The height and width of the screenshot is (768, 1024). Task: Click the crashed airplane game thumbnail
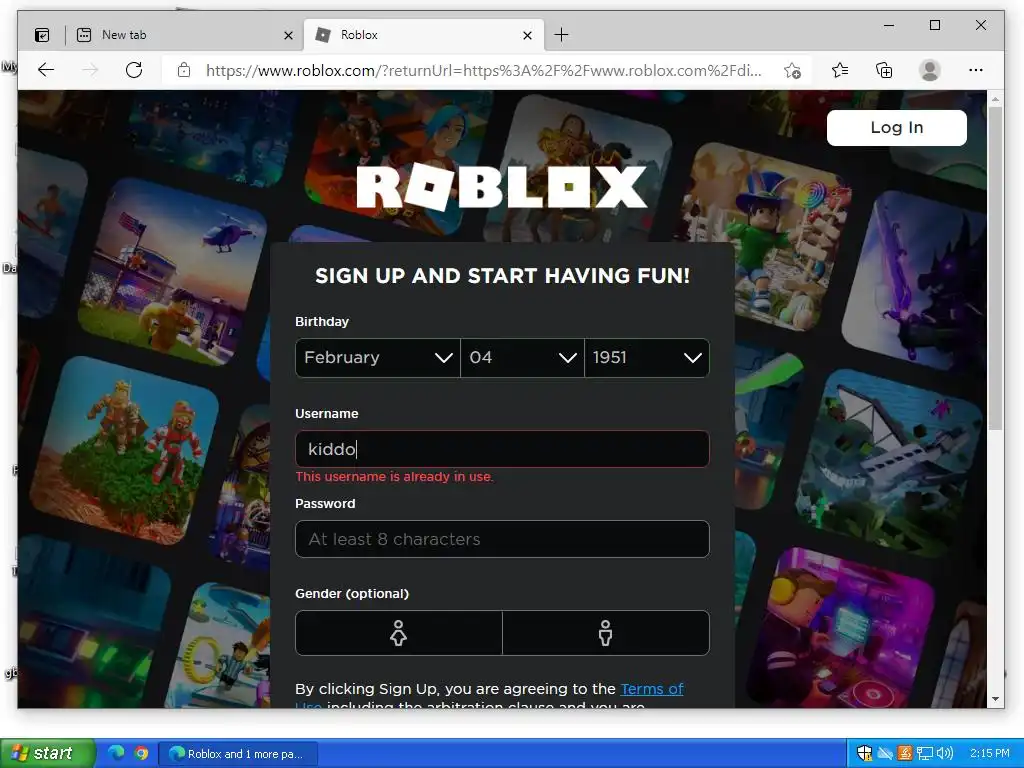pyautogui.click(x=889, y=462)
